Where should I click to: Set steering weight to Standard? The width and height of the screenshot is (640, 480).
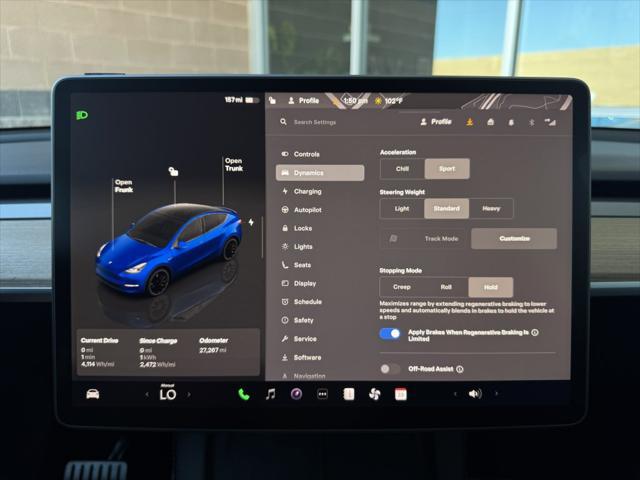[x=447, y=209]
